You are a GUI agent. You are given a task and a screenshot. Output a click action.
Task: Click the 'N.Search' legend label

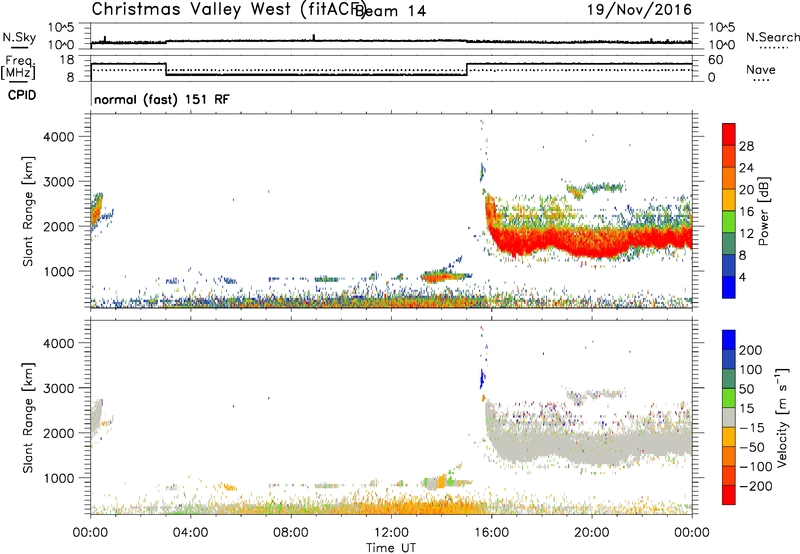[772, 37]
